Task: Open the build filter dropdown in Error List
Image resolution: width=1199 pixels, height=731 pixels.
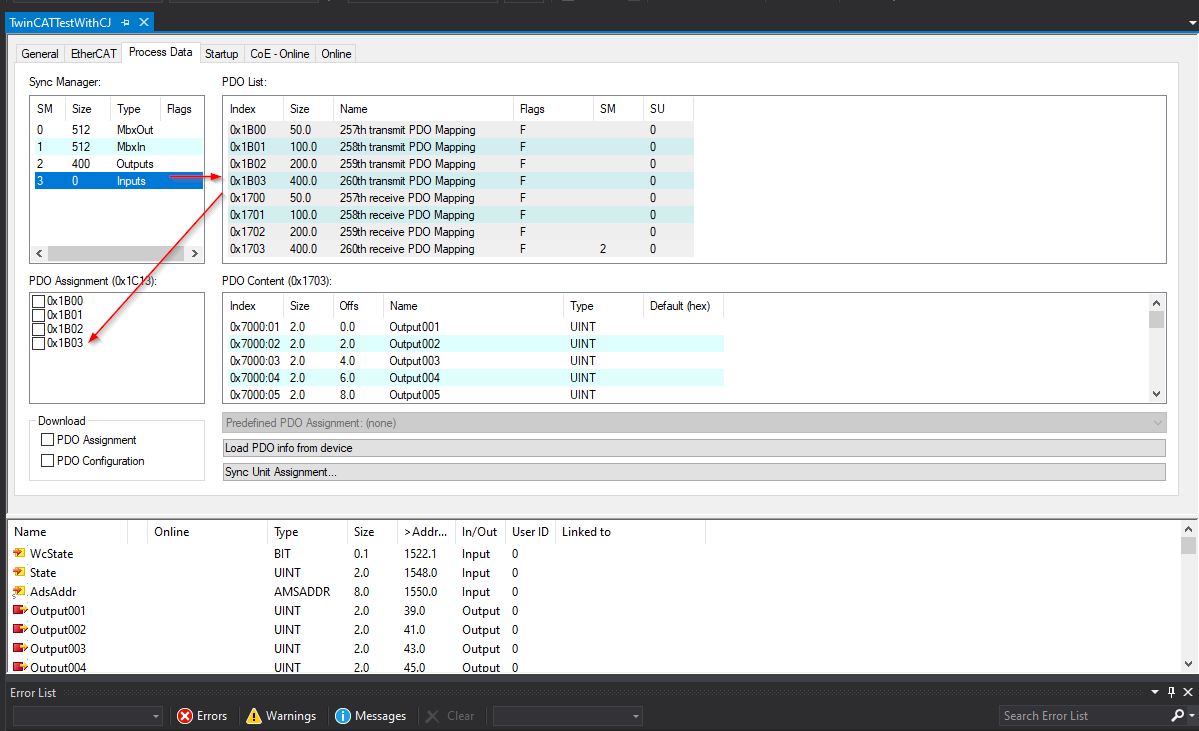Action: point(567,716)
